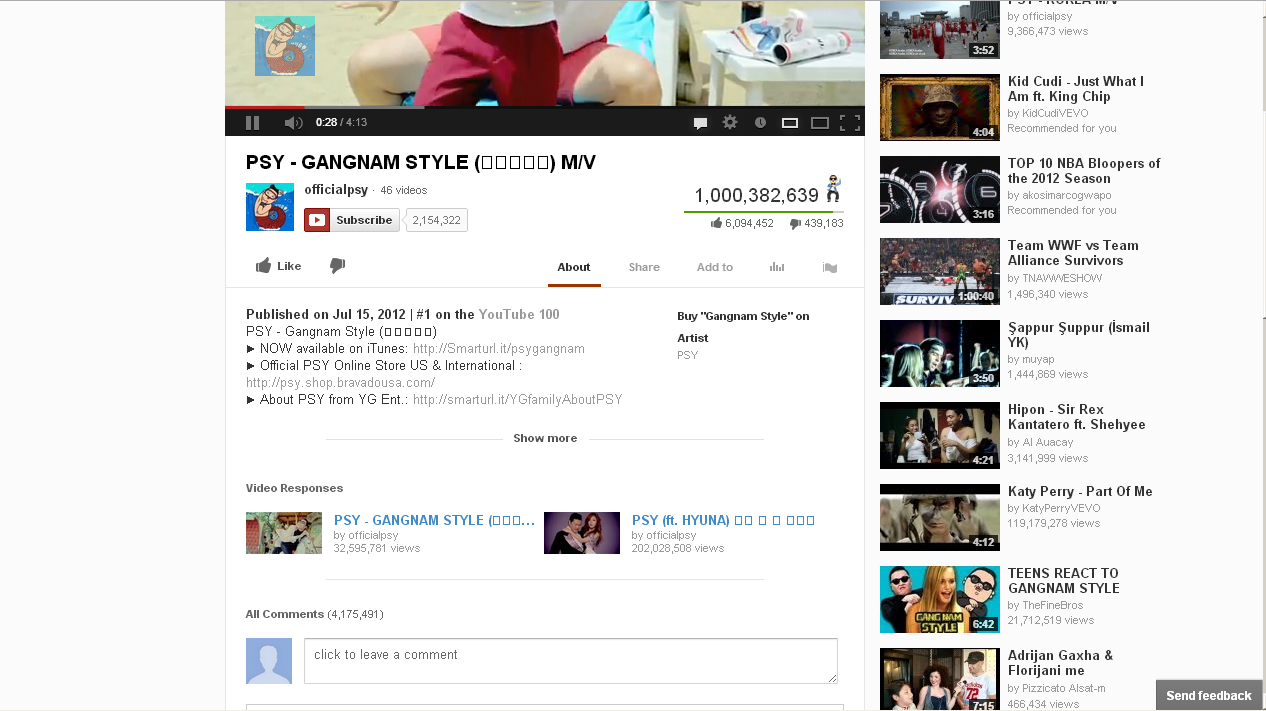This screenshot has width=1266, height=711.
Task: Select the Add to tab
Action: click(x=715, y=267)
